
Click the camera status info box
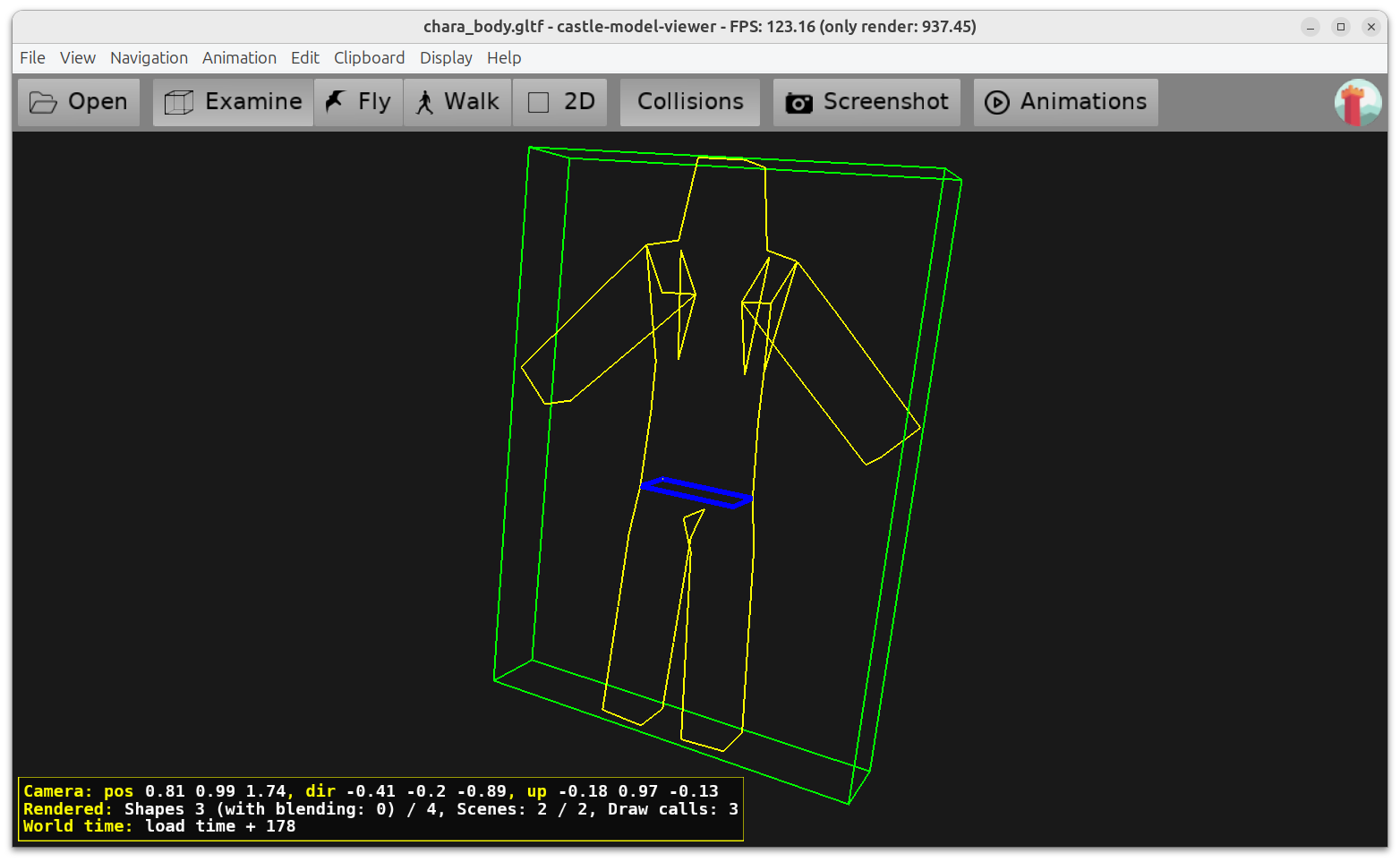coord(380,809)
